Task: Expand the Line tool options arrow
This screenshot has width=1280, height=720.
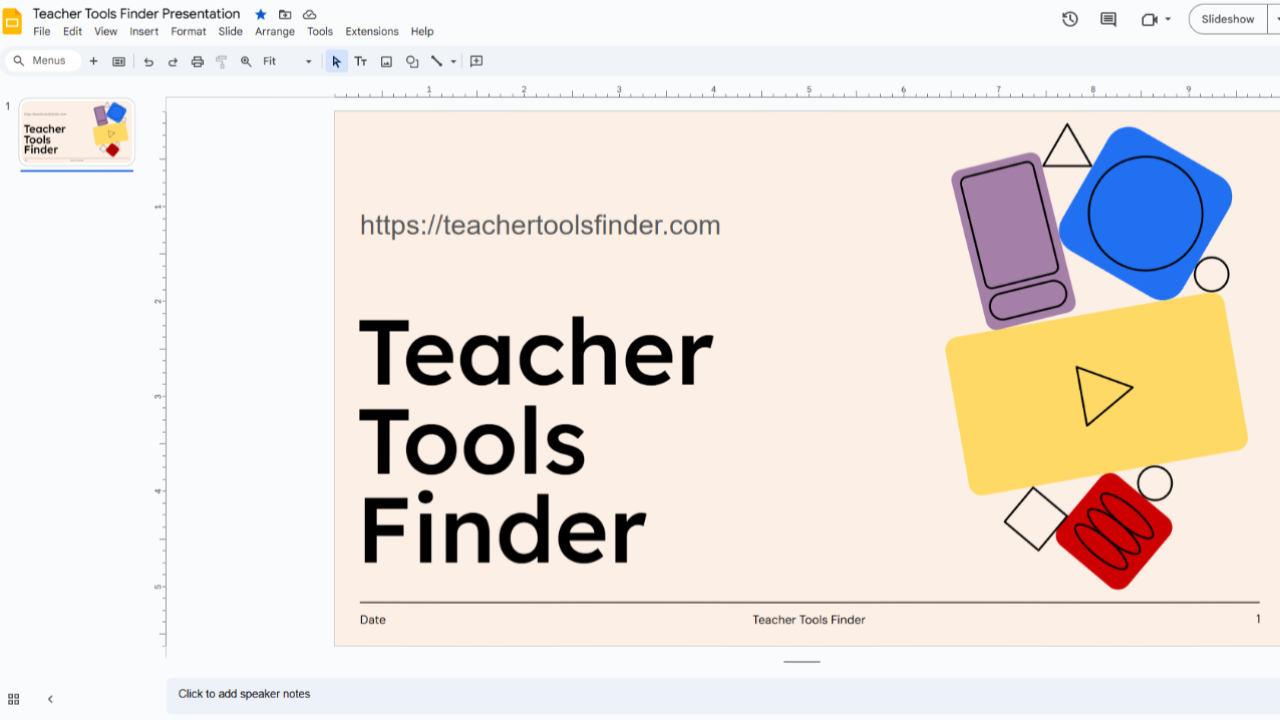Action: 453,61
